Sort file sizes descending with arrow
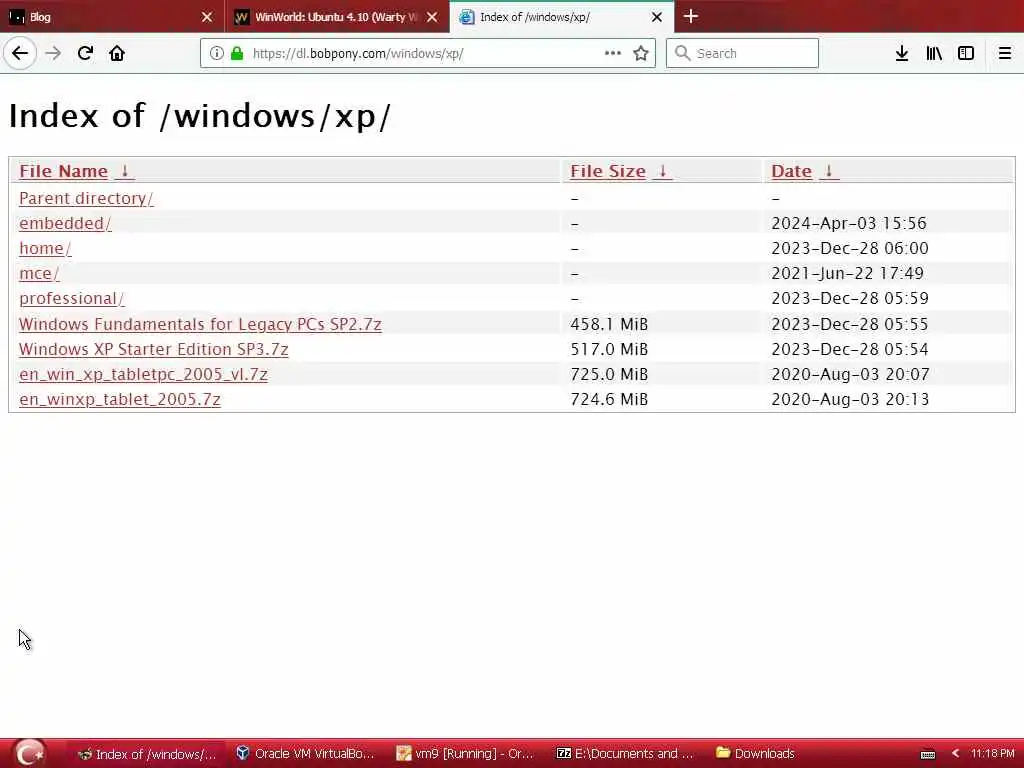The width and height of the screenshot is (1024, 768). [x=662, y=171]
